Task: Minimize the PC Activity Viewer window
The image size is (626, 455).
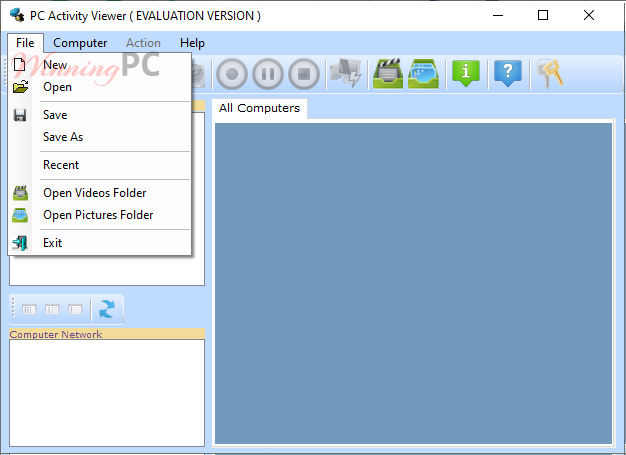Action: (498, 16)
